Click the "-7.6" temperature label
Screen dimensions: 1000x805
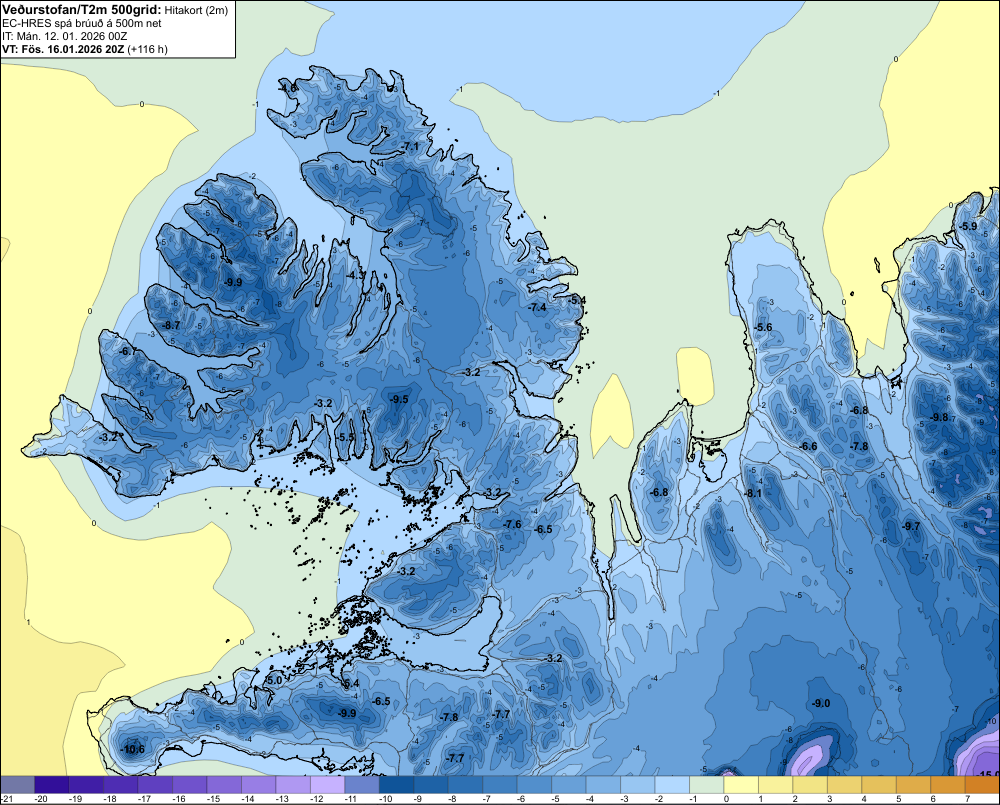click(512, 524)
